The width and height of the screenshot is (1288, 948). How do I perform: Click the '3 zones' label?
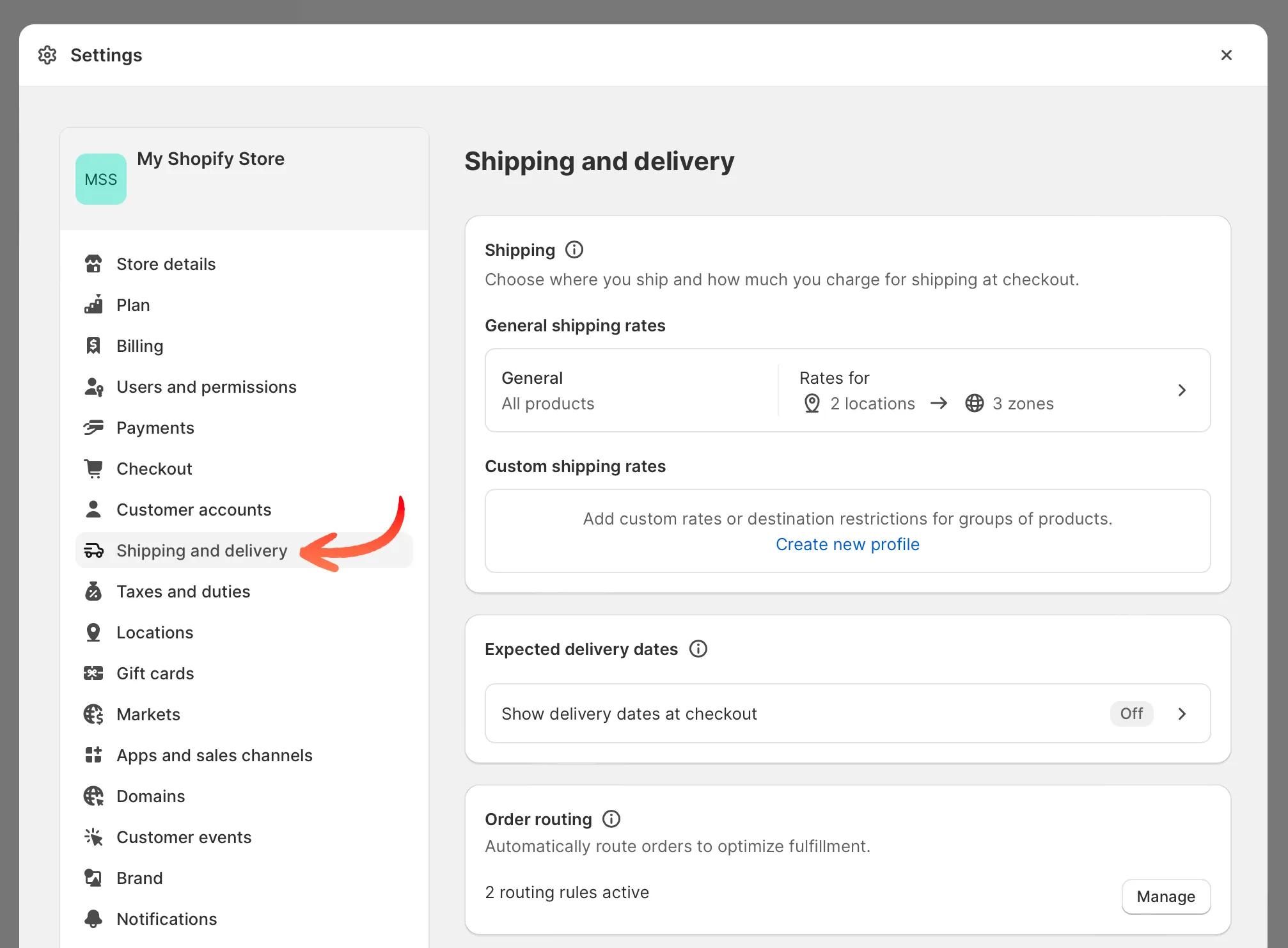[1023, 404]
